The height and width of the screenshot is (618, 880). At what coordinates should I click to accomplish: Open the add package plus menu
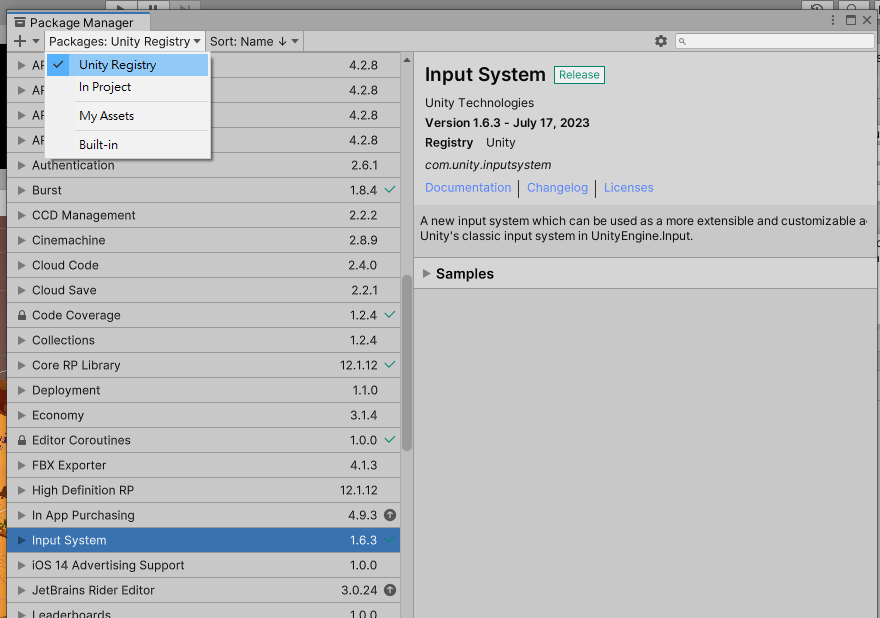[x=26, y=41]
